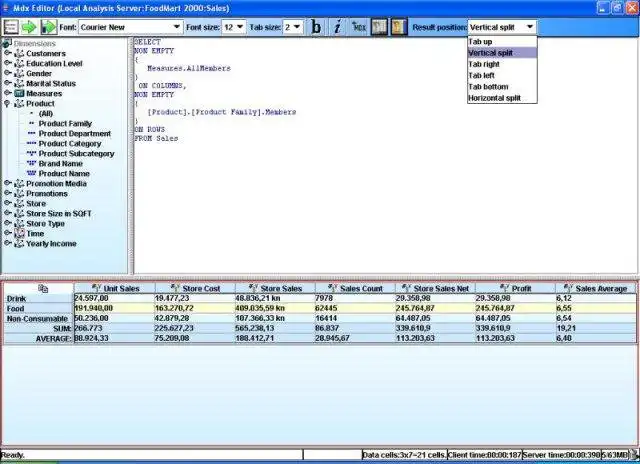Click the Mdx Editor title bar icon
Viewport: 640px width, 464px height.
(6, 8)
